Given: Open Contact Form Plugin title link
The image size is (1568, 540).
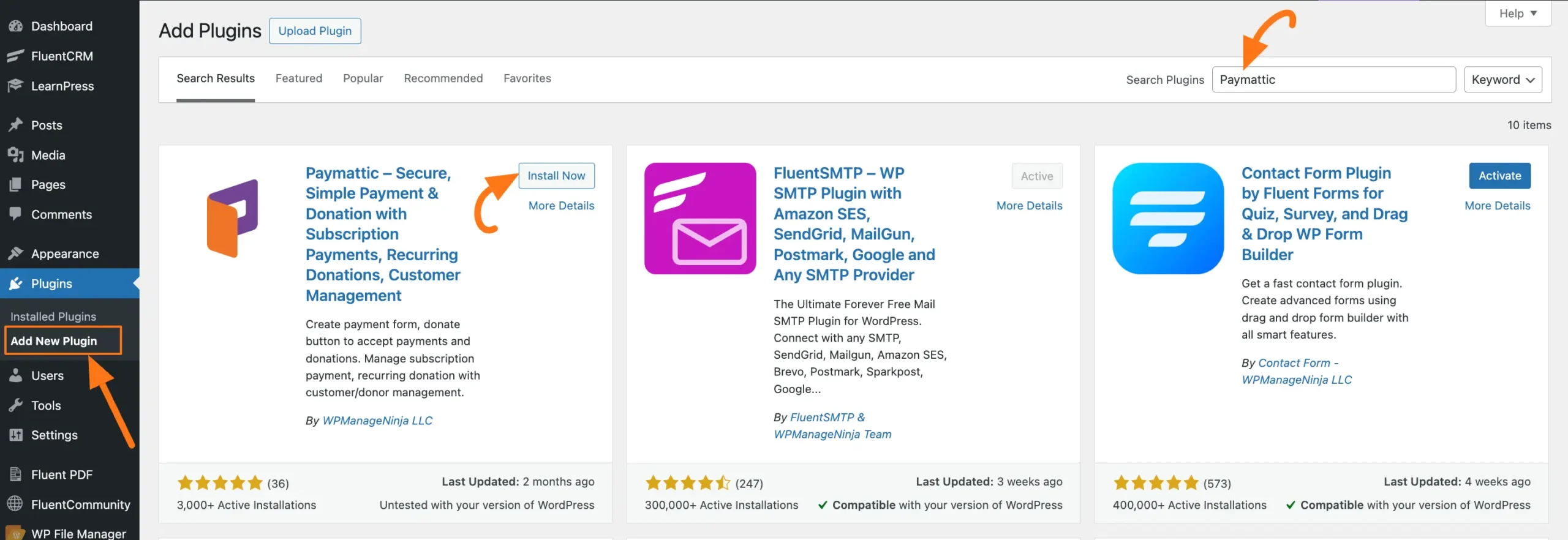Looking at the screenshot, I should [x=1324, y=214].
